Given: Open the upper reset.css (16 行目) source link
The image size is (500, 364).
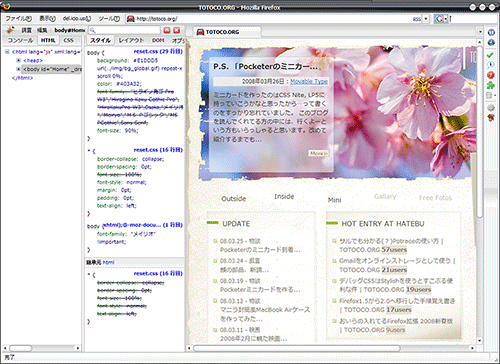Looking at the screenshot, I should (158, 150).
